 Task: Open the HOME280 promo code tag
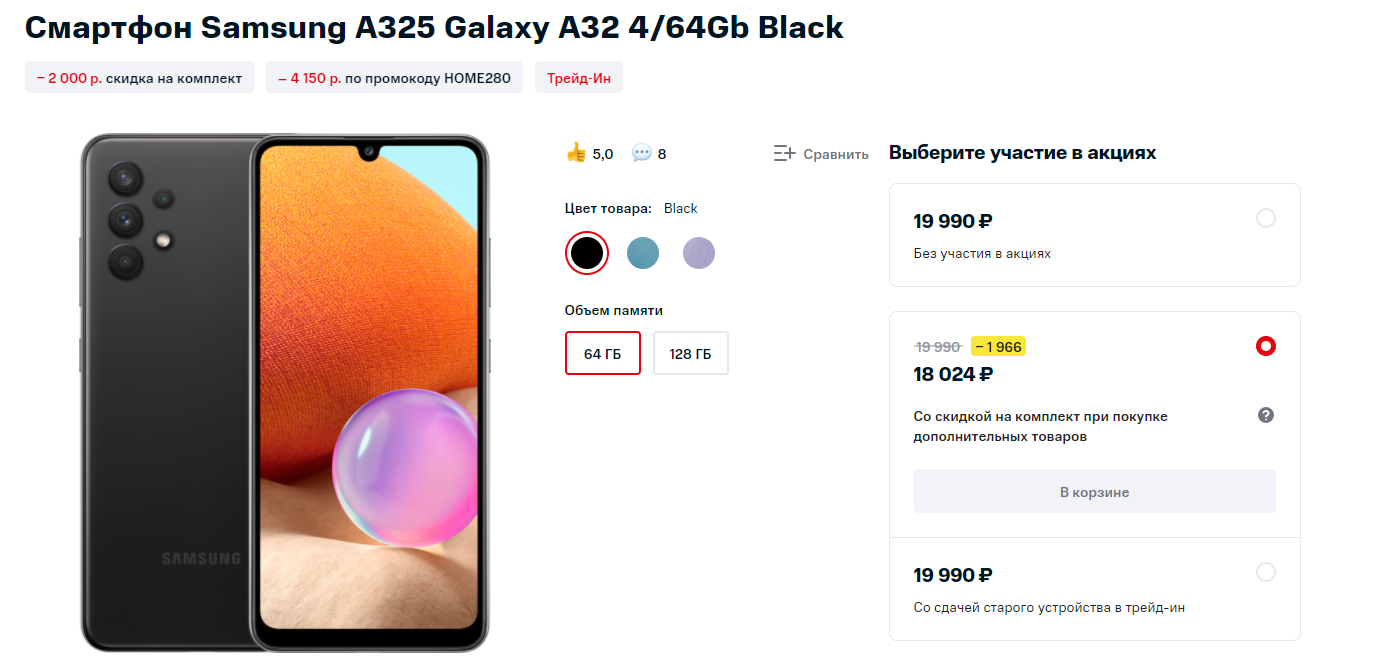pyautogui.click(x=394, y=78)
